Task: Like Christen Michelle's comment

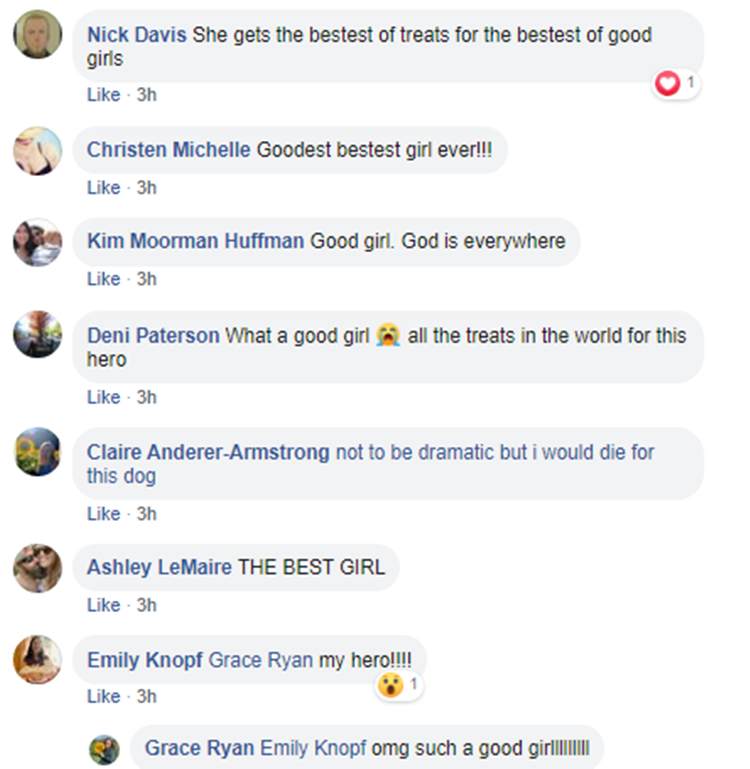Action: [103, 187]
